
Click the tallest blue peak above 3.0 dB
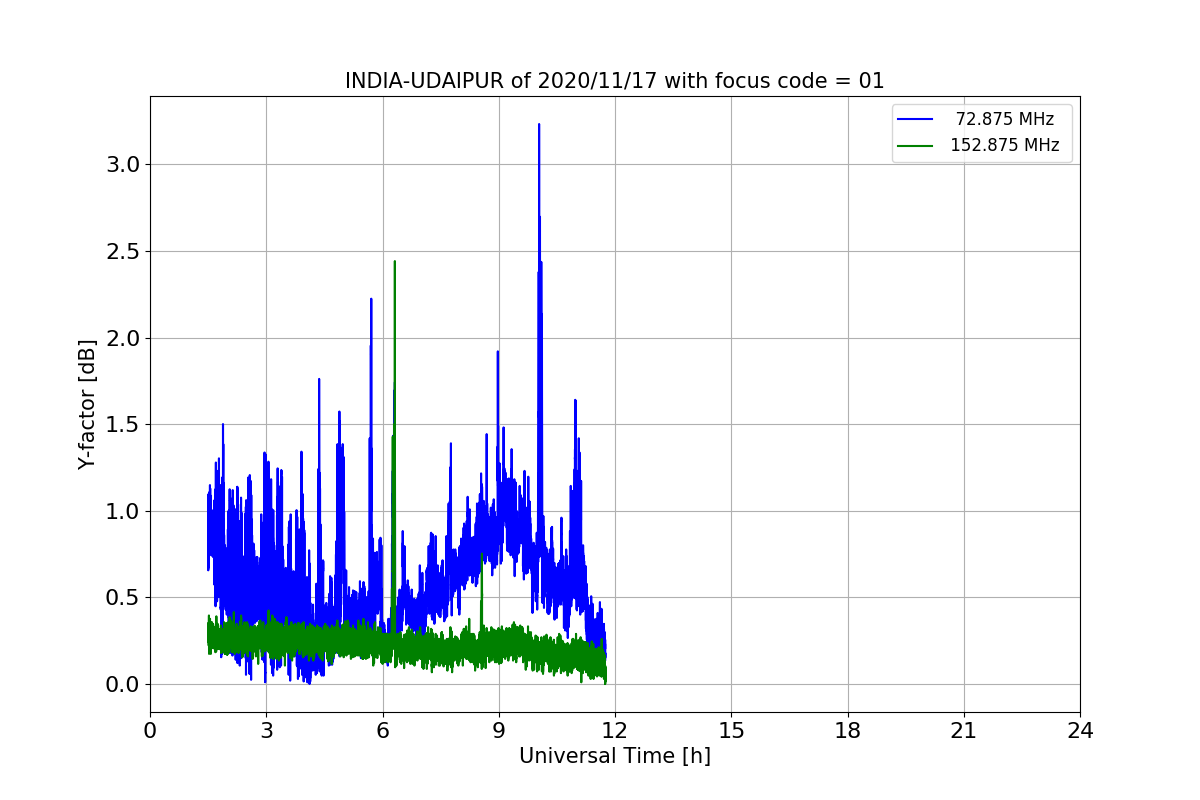[539, 126]
